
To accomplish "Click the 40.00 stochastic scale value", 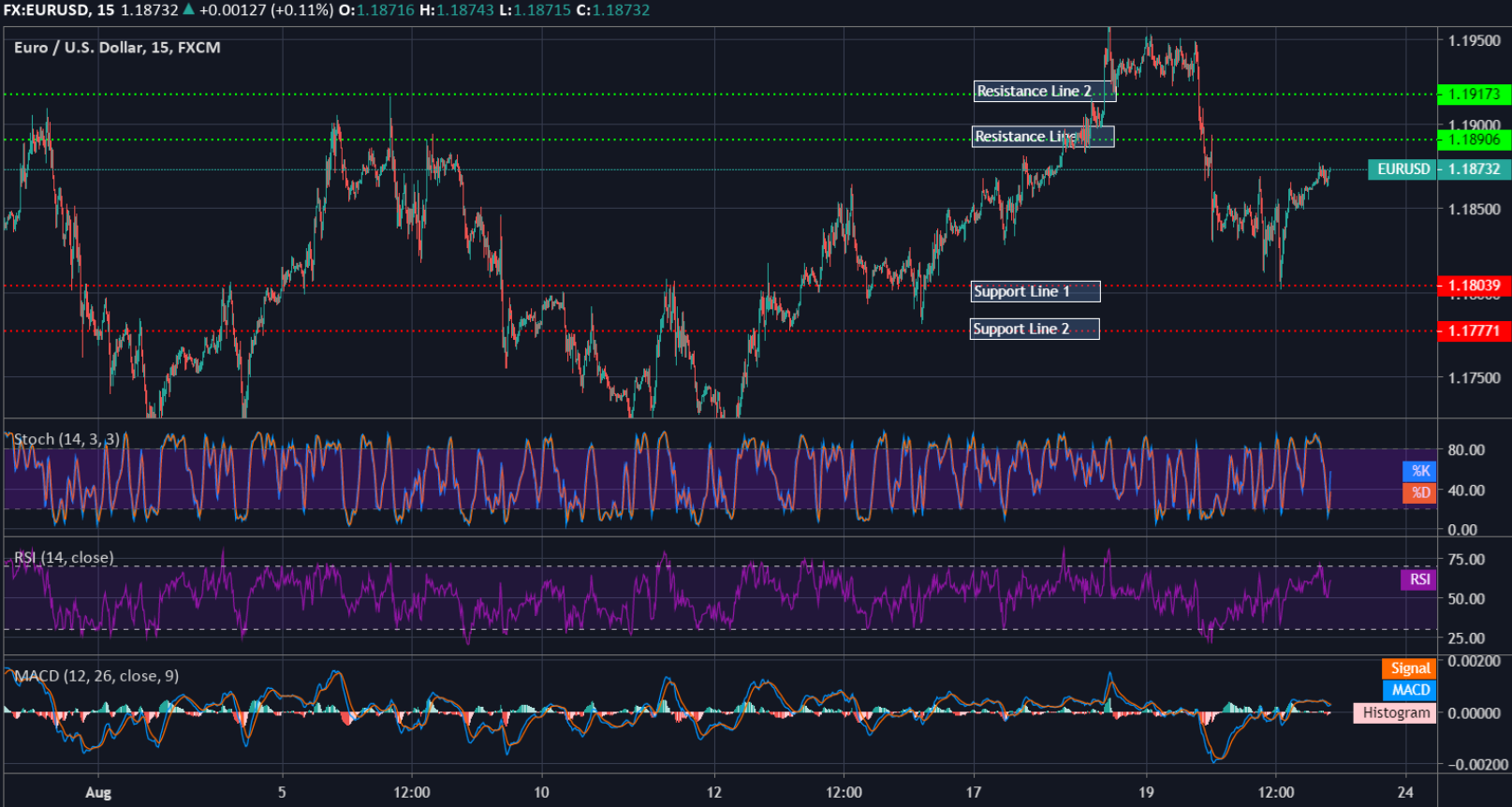I will [1466, 490].
